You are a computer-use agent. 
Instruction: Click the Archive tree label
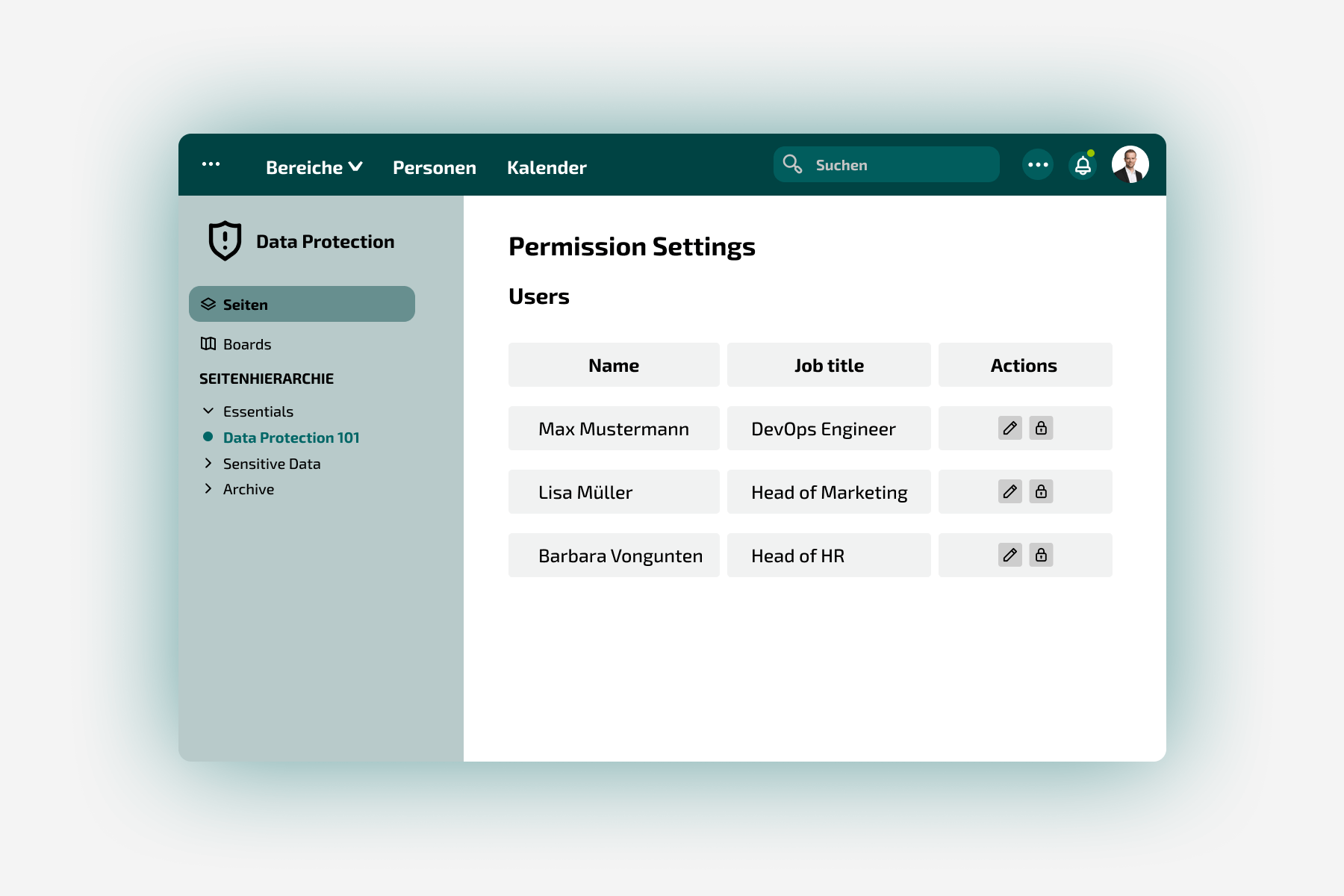[249, 489]
